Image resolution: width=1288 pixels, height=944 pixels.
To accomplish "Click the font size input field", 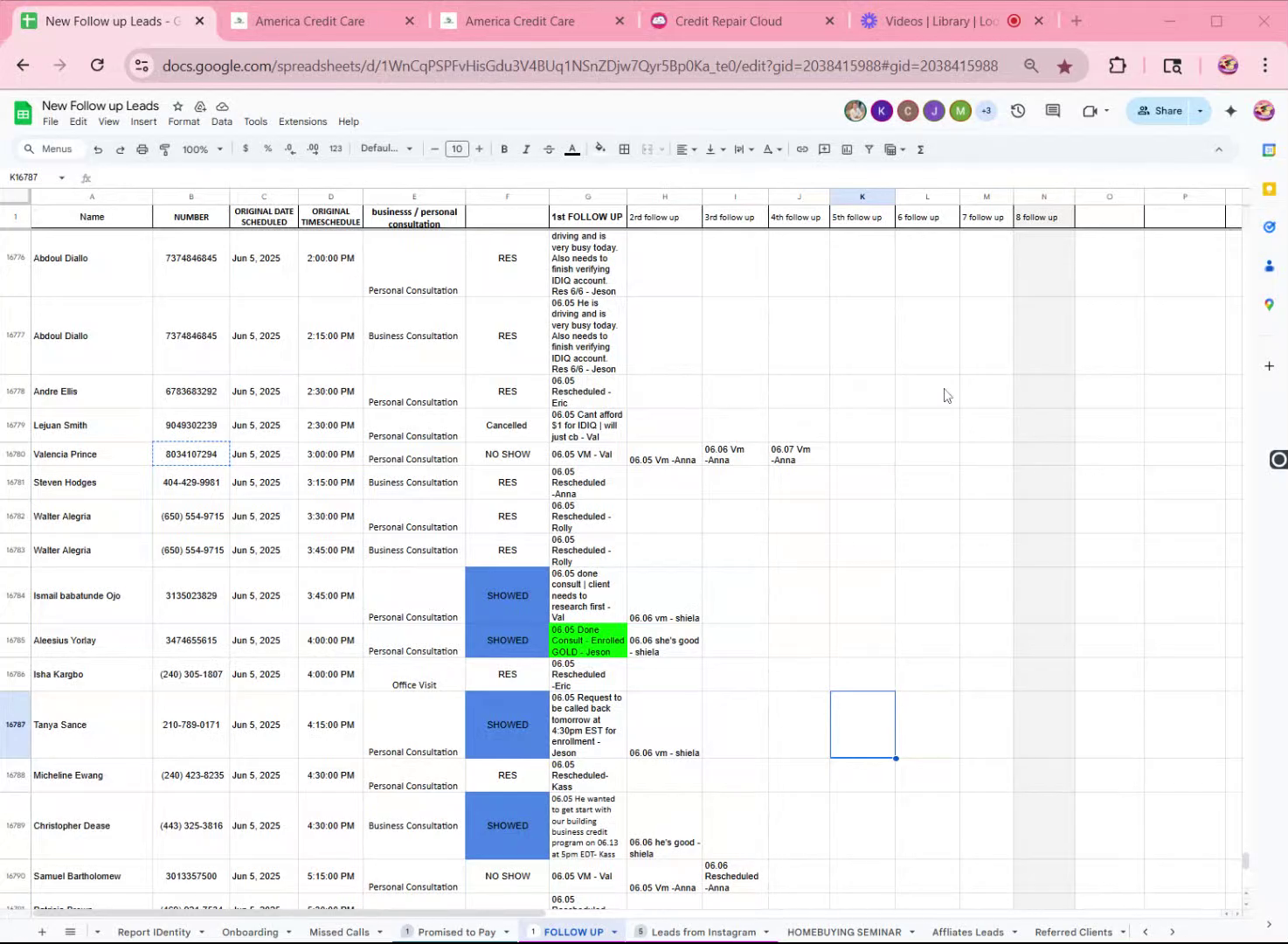I will click(x=457, y=149).
